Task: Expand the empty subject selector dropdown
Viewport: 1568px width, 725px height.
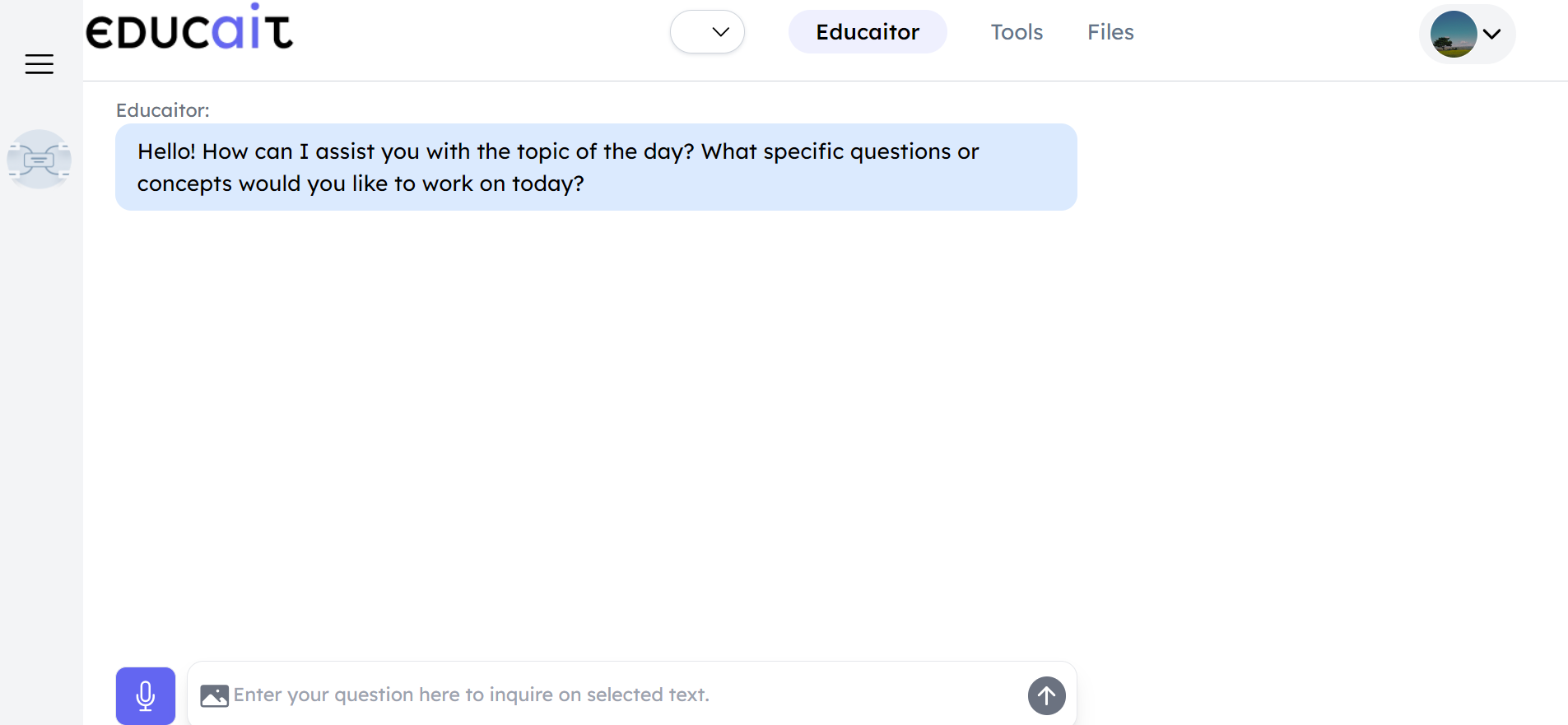Action: [x=706, y=32]
